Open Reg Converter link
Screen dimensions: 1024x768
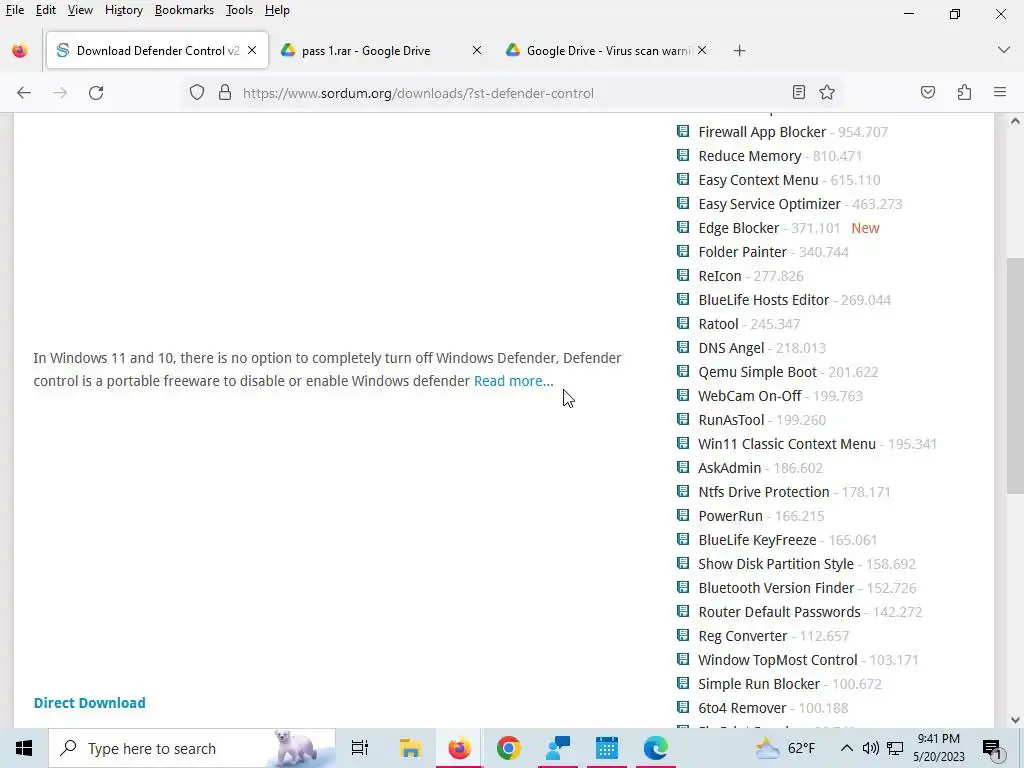(x=743, y=636)
